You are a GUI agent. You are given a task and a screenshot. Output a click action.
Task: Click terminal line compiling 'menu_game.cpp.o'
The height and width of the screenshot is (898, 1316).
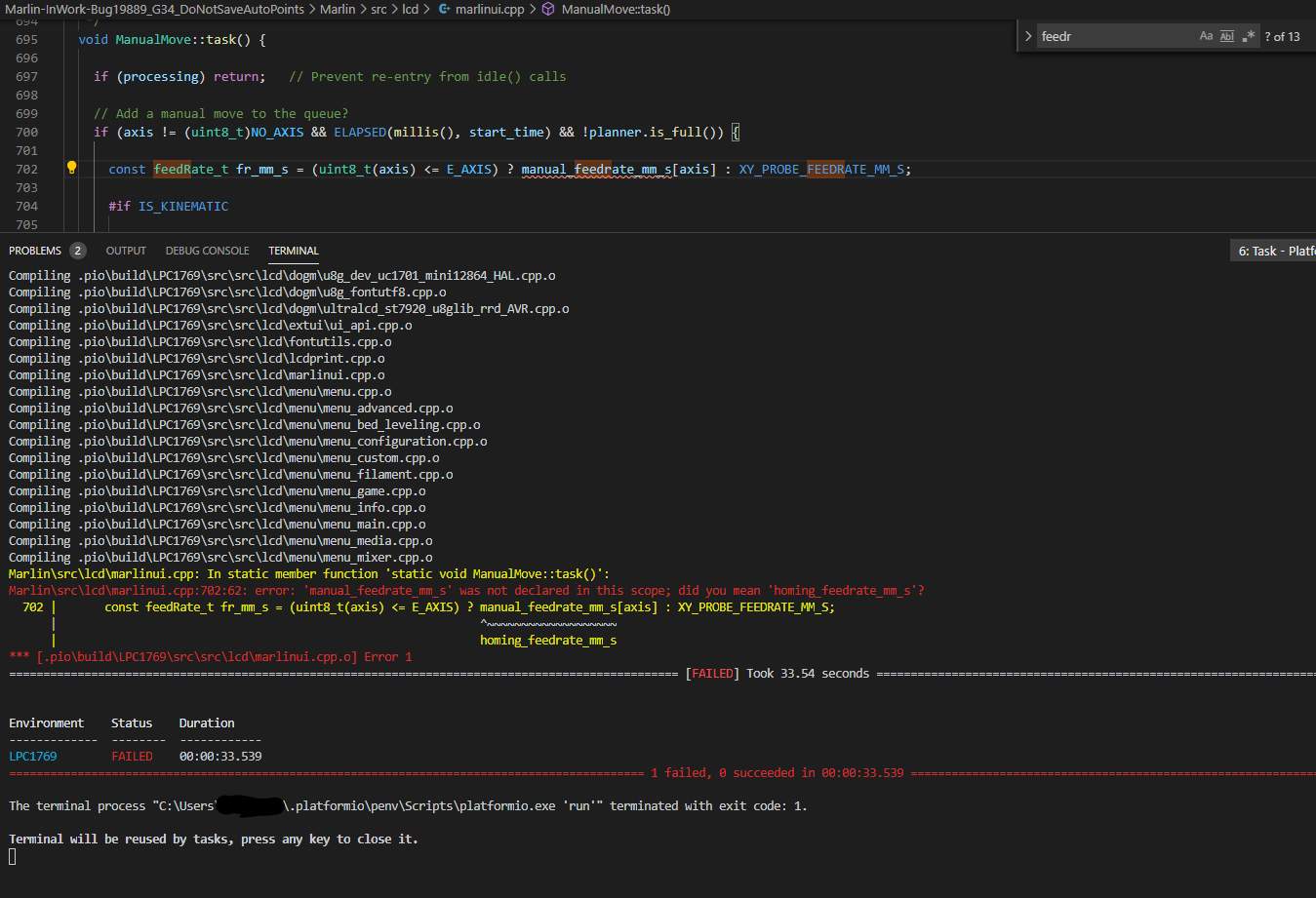tap(218, 490)
